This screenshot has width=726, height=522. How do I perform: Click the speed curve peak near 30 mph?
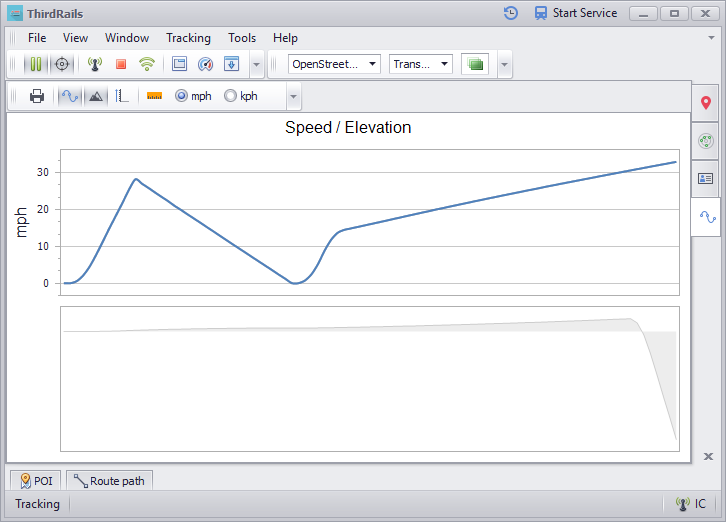click(x=136, y=179)
